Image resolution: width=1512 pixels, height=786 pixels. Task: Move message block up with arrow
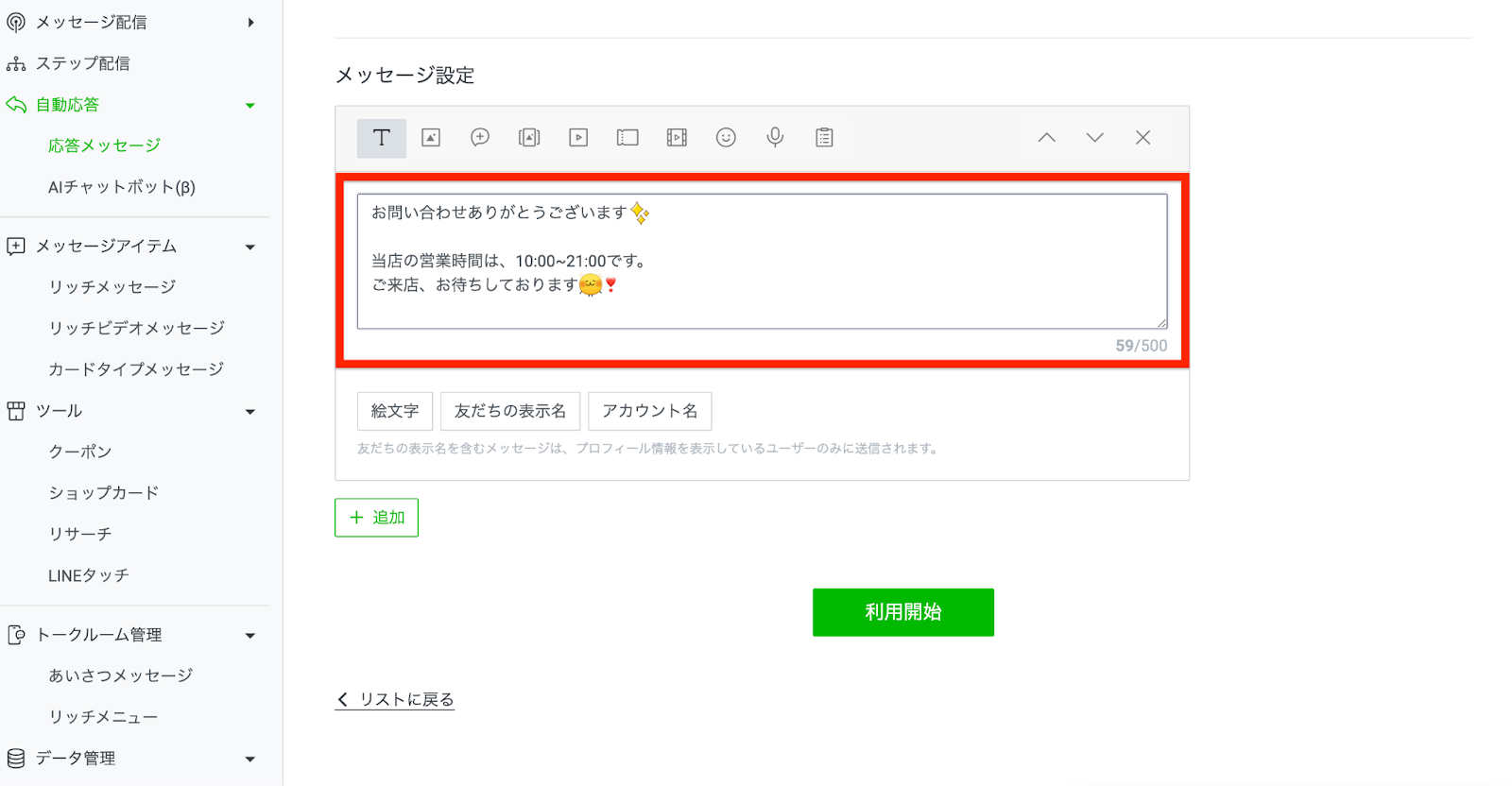(1046, 138)
